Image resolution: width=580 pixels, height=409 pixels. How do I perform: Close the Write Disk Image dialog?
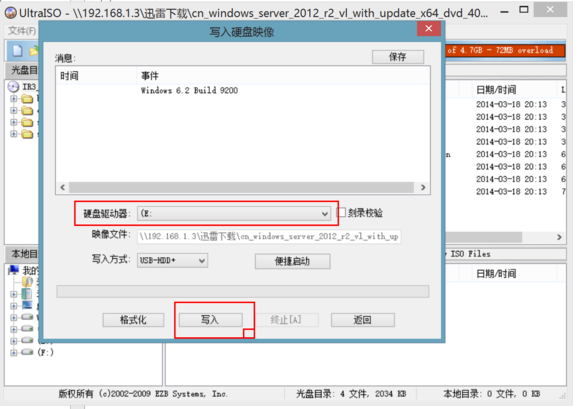[x=429, y=28]
